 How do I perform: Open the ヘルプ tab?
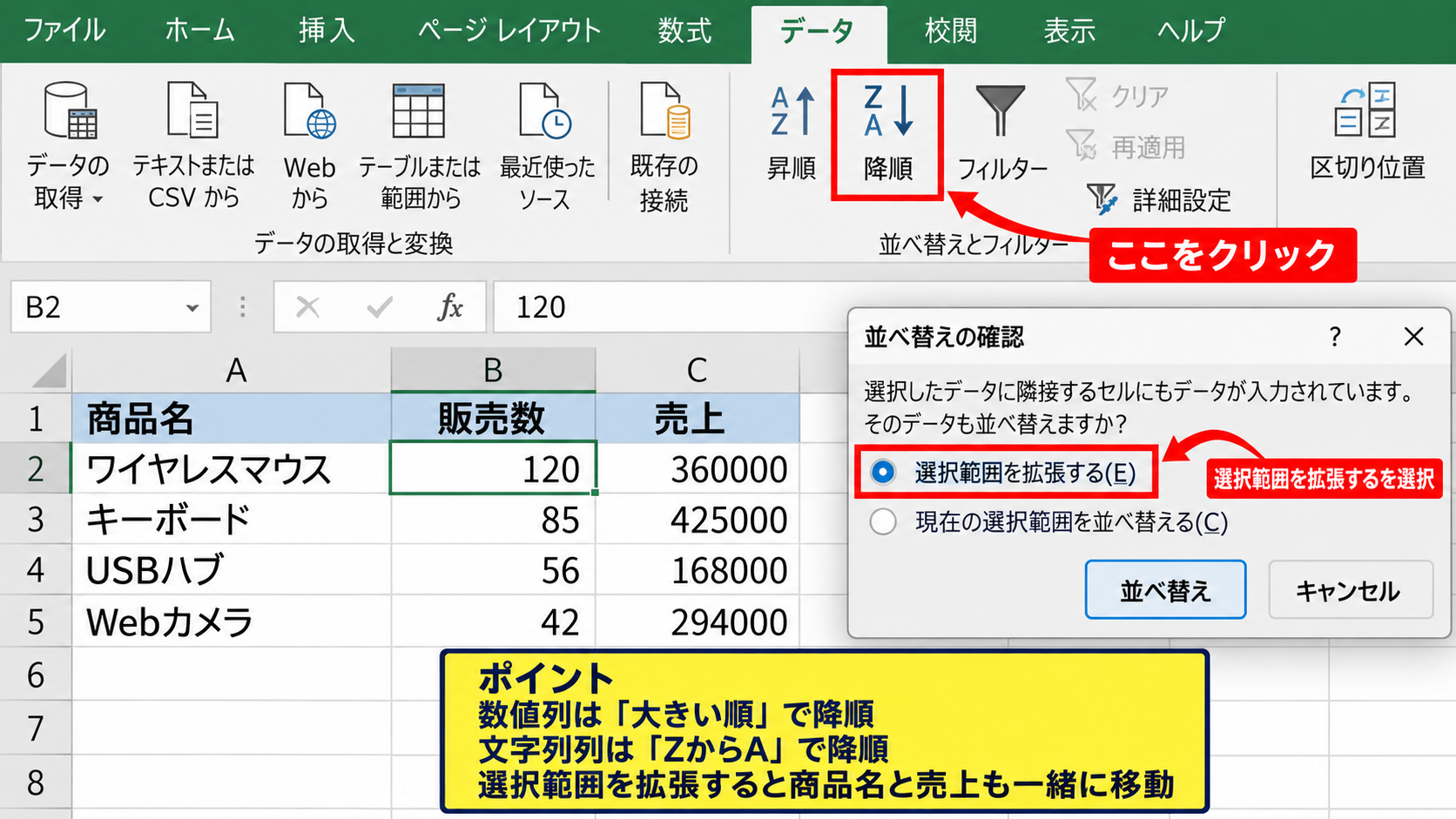click(1190, 30)
